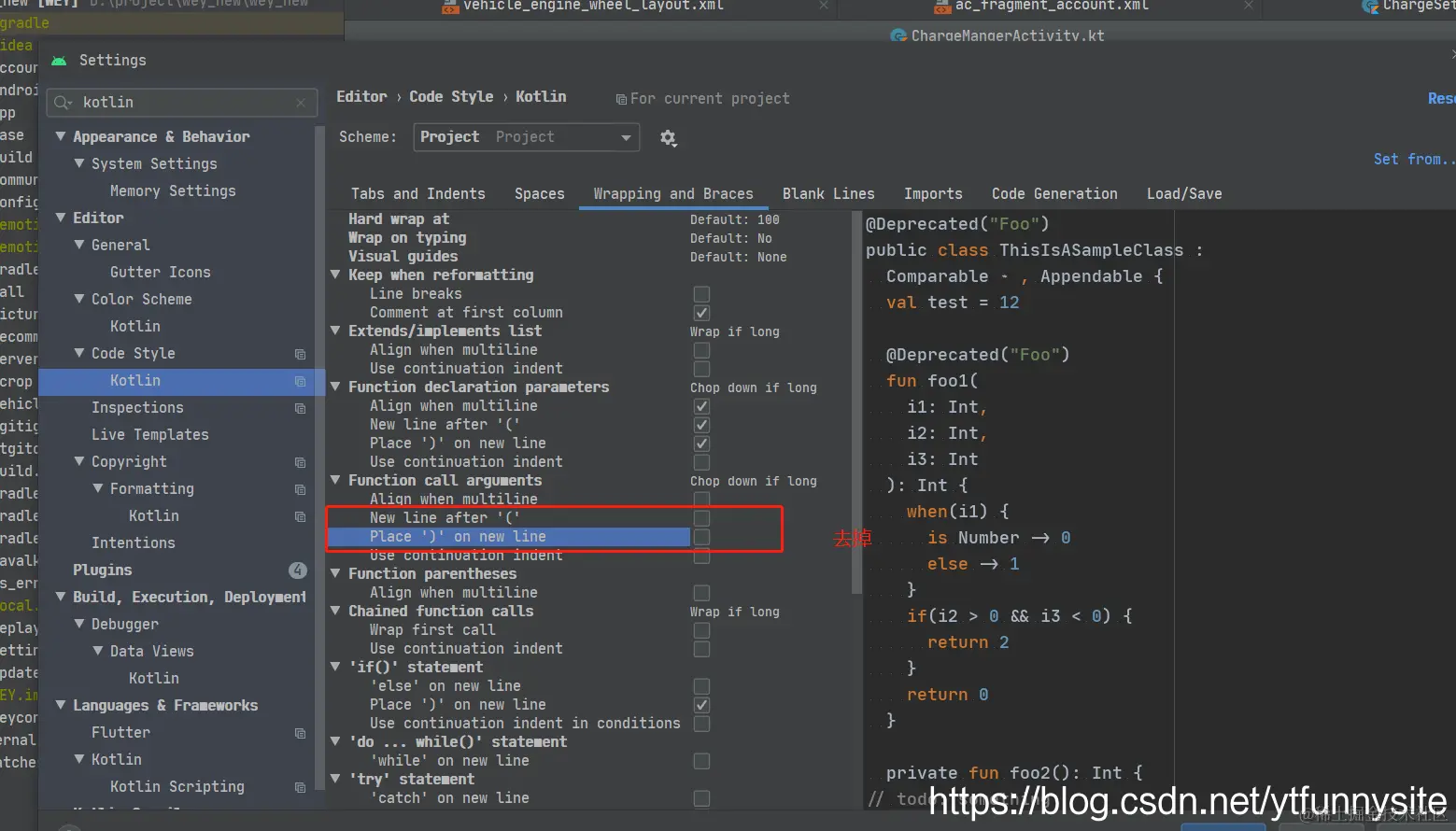Toggle Line breaks checkbox
Screen dimensions: 1456x831
point(701,294)
